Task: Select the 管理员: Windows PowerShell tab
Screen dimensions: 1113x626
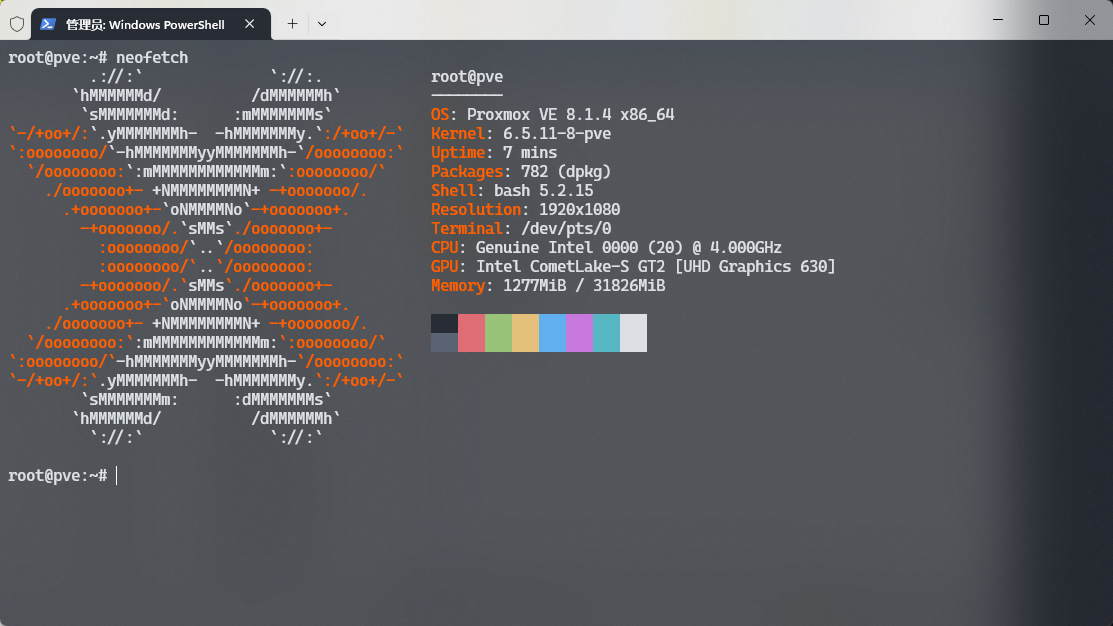Action: (145, 24)
